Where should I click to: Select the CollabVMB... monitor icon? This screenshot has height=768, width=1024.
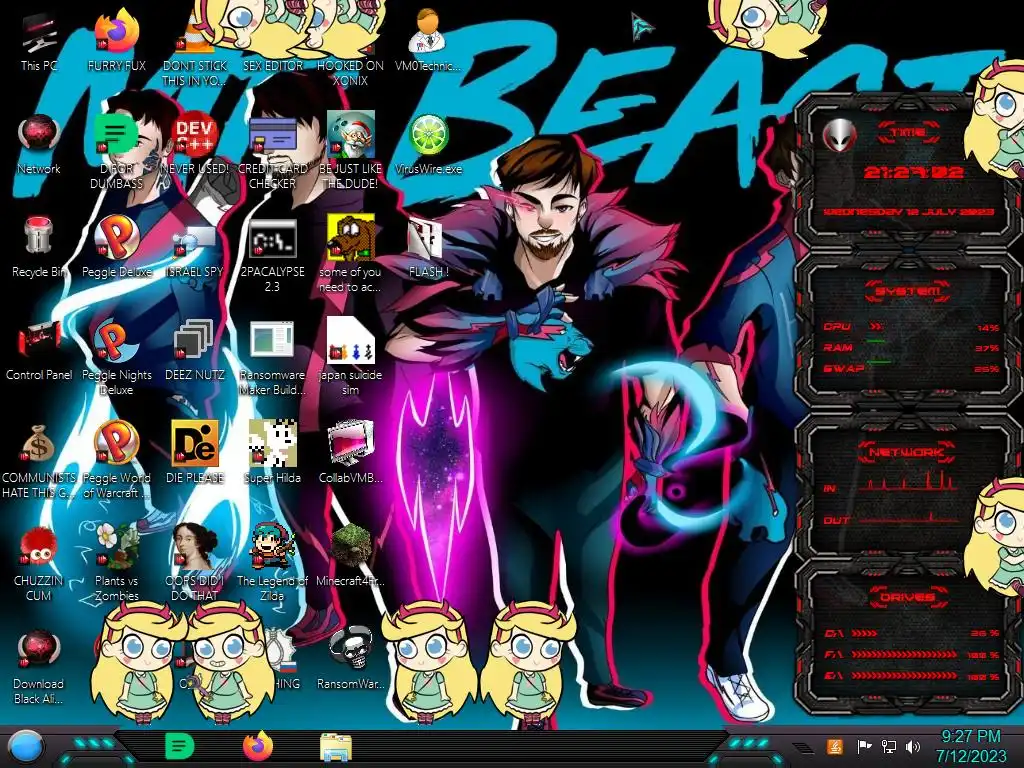tap(351, 453)
